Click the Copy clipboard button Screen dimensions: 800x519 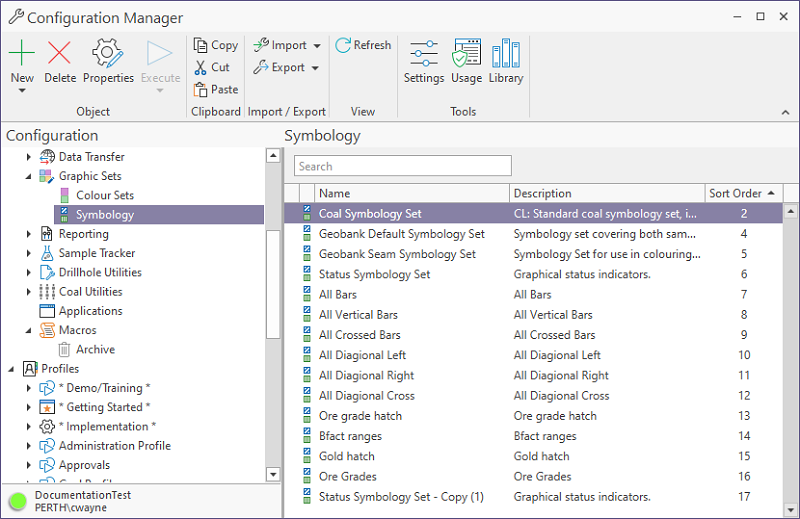pos(215,45)
